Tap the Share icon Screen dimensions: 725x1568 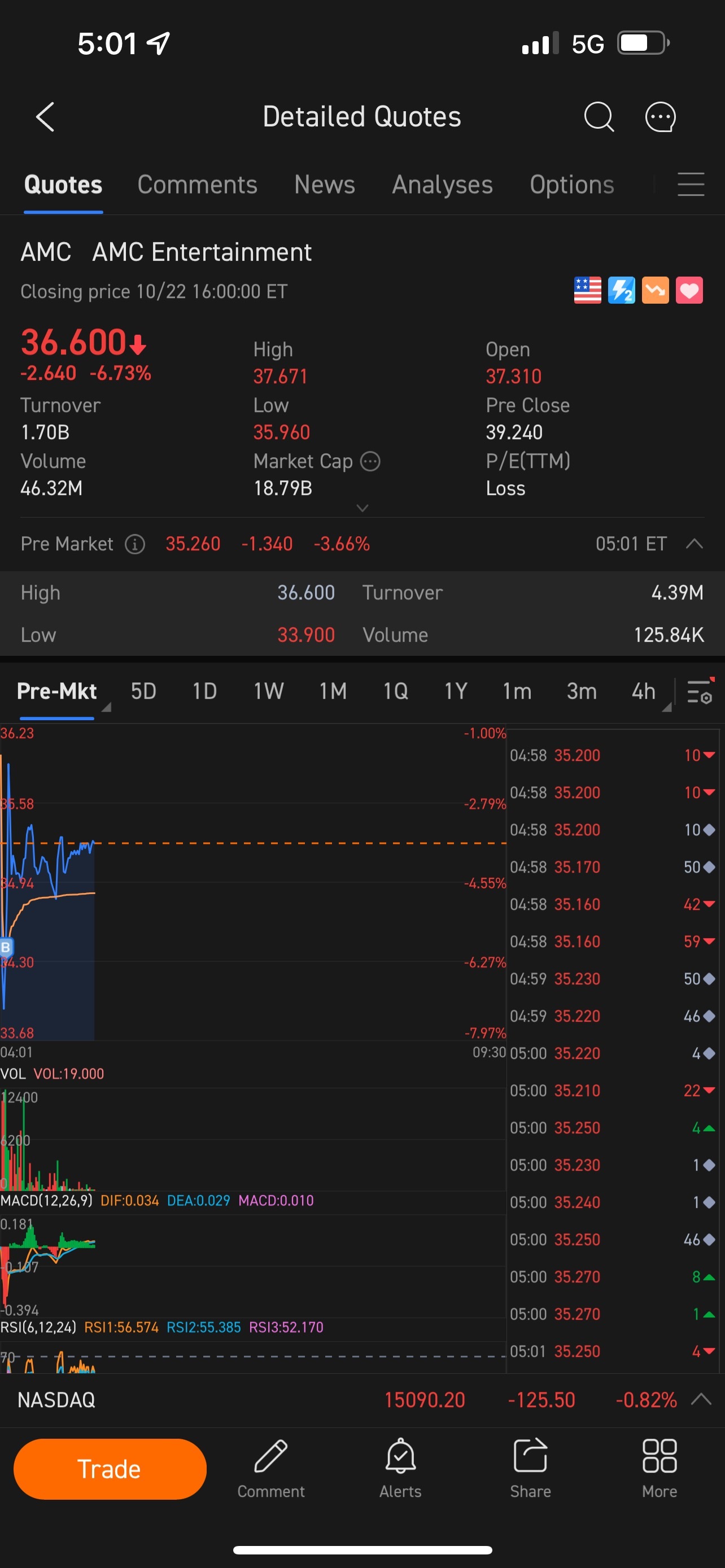click(530, 1469)
